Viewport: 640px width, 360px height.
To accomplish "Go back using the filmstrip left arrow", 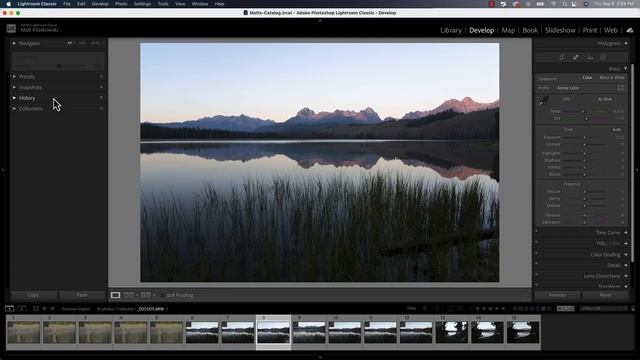I will pos(44,309).
